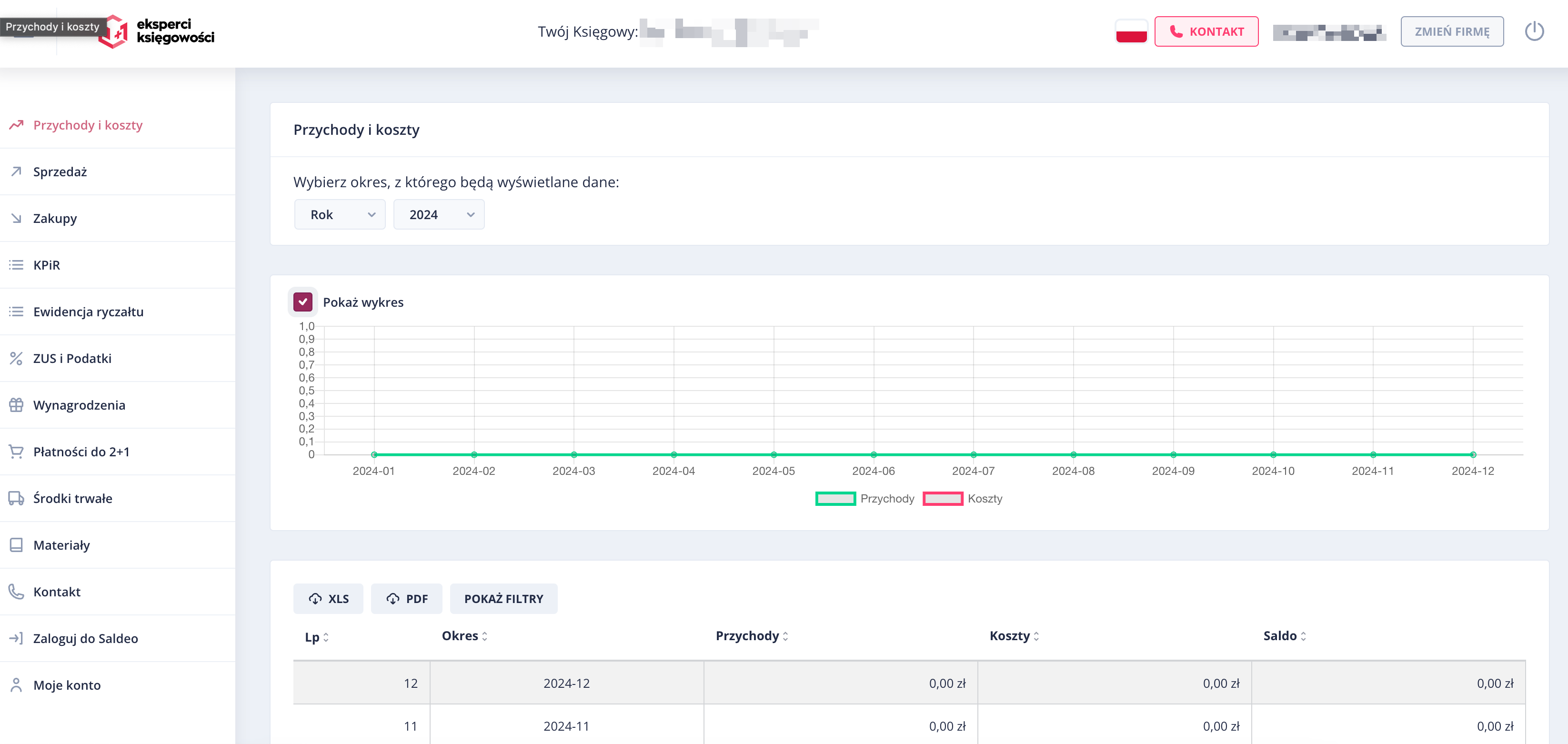Open the 2024 year dropdown
Screen dimensions: 1568x744
(439, 214)
